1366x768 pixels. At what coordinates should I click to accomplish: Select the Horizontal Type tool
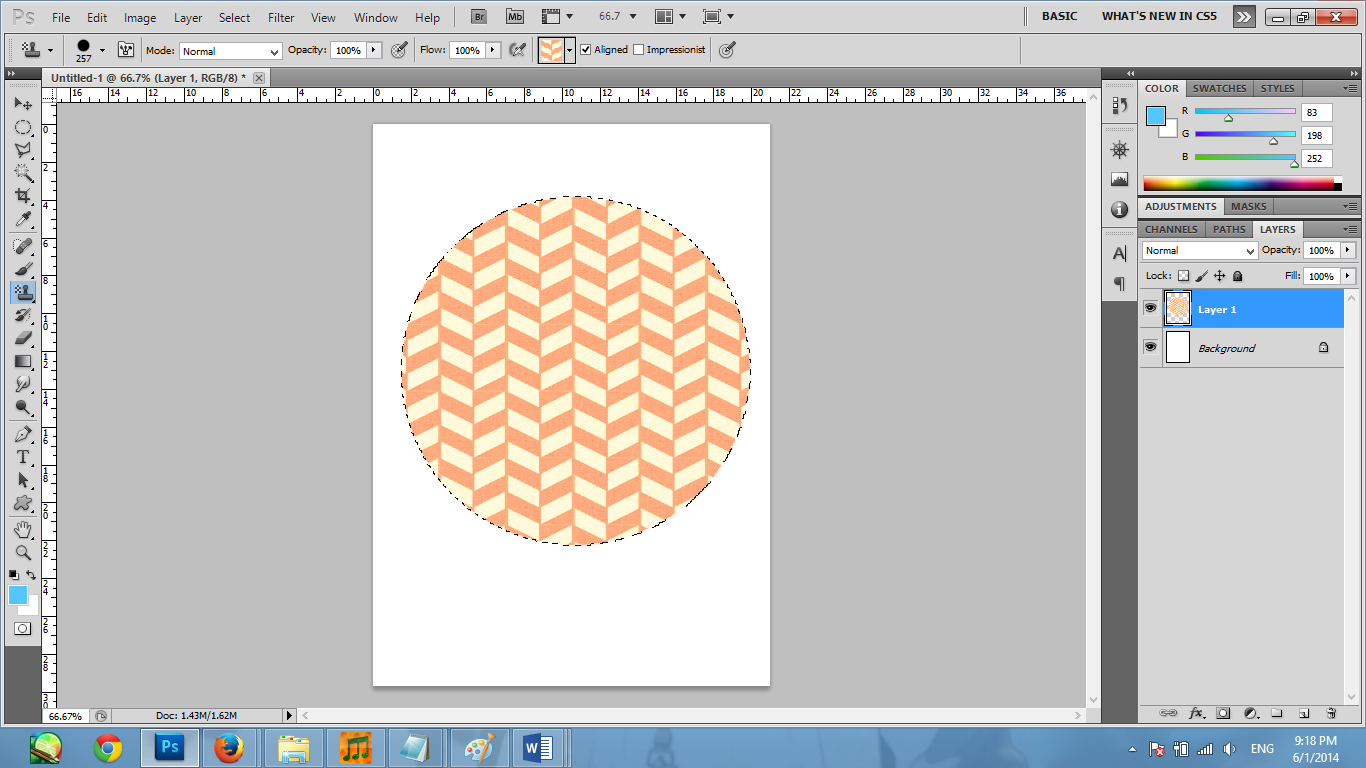click(23, 456)
